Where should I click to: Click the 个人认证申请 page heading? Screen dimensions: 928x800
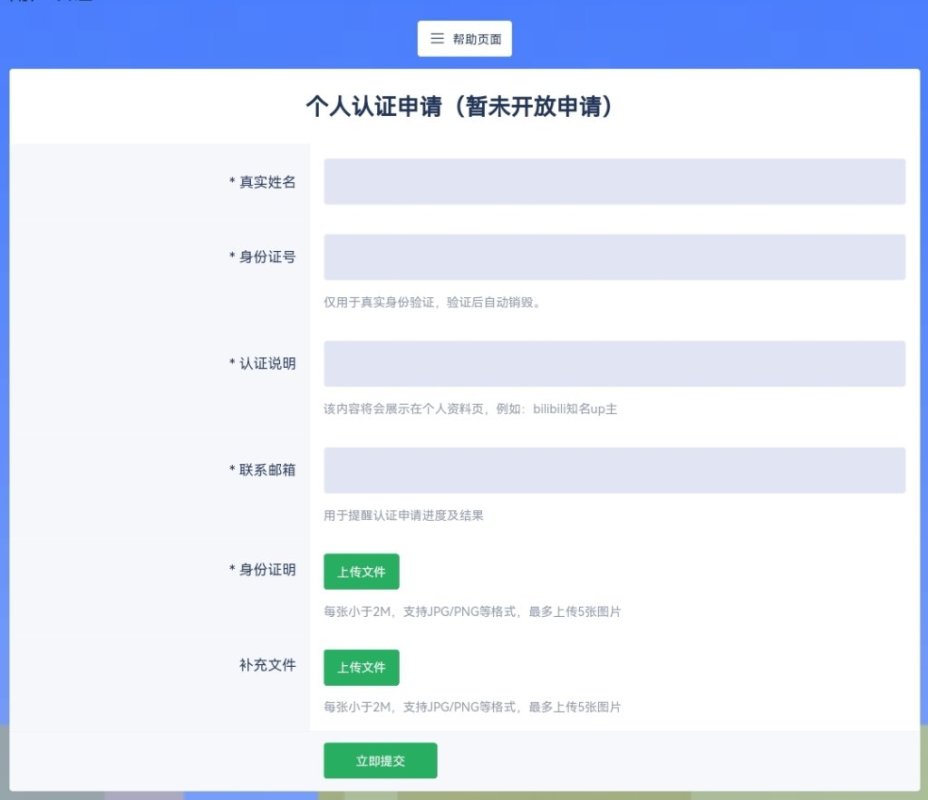coord(459,107)
